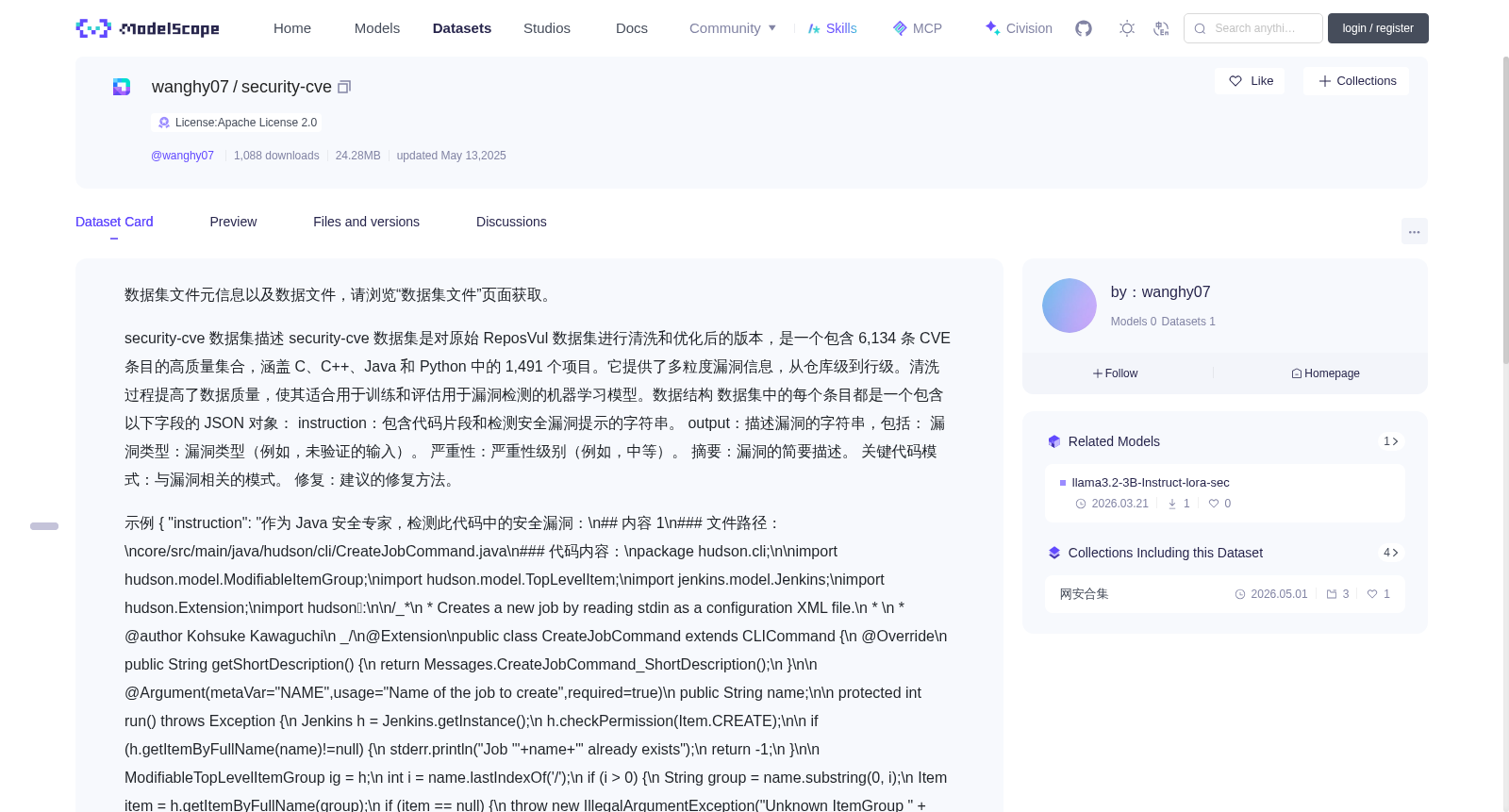Open the @wanghy07 profile link

(182, 156)
